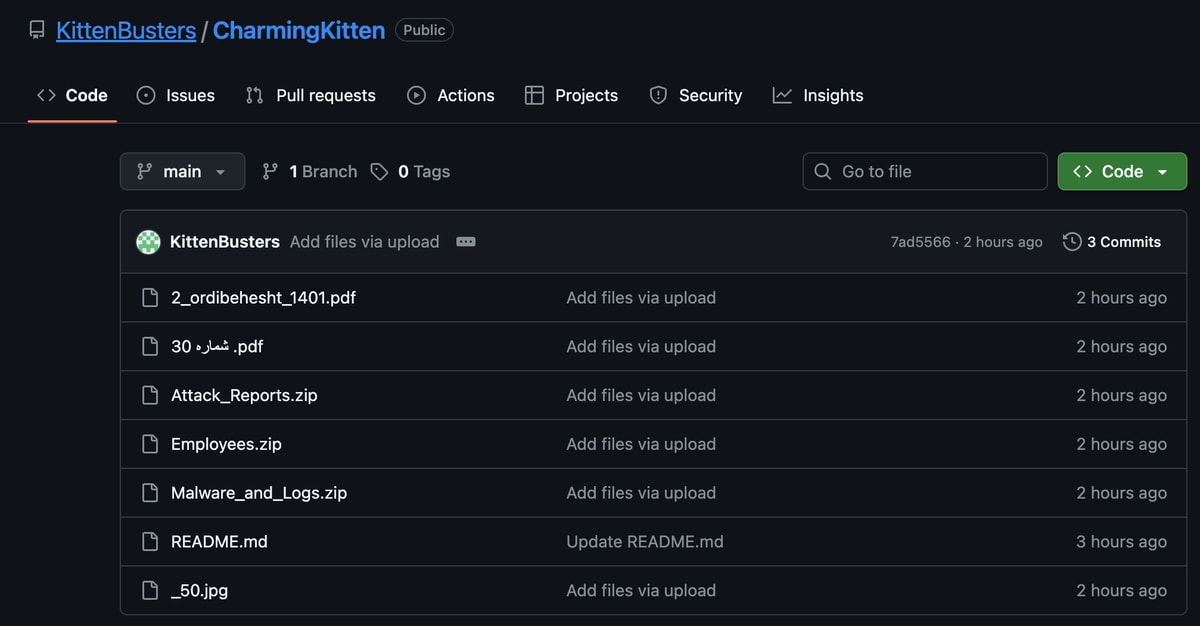Image resolution: width=1200 pixels, height=626 pixels.
Task: Click the KittenBusters avatar in commit row
Action: click(x=148, y=242)
